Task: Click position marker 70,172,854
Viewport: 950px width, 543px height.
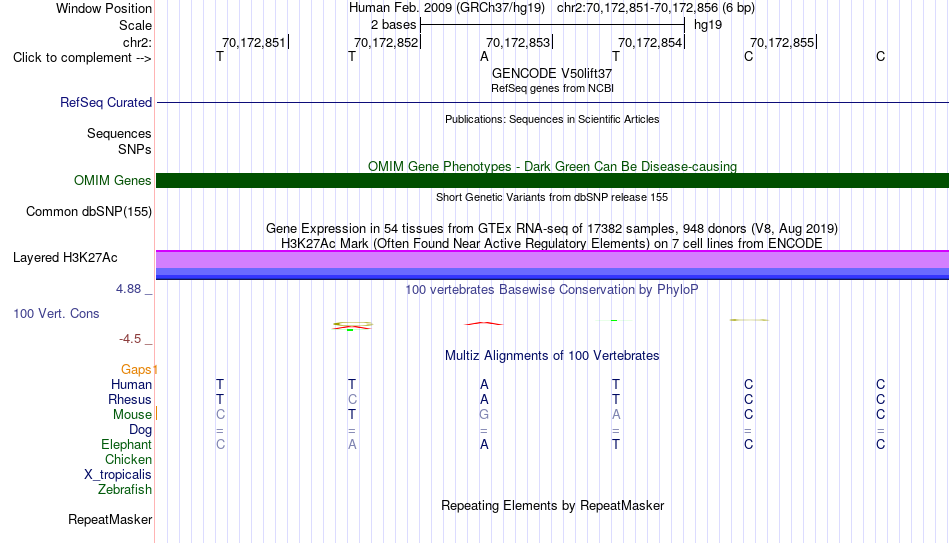Action: point(649,42)
